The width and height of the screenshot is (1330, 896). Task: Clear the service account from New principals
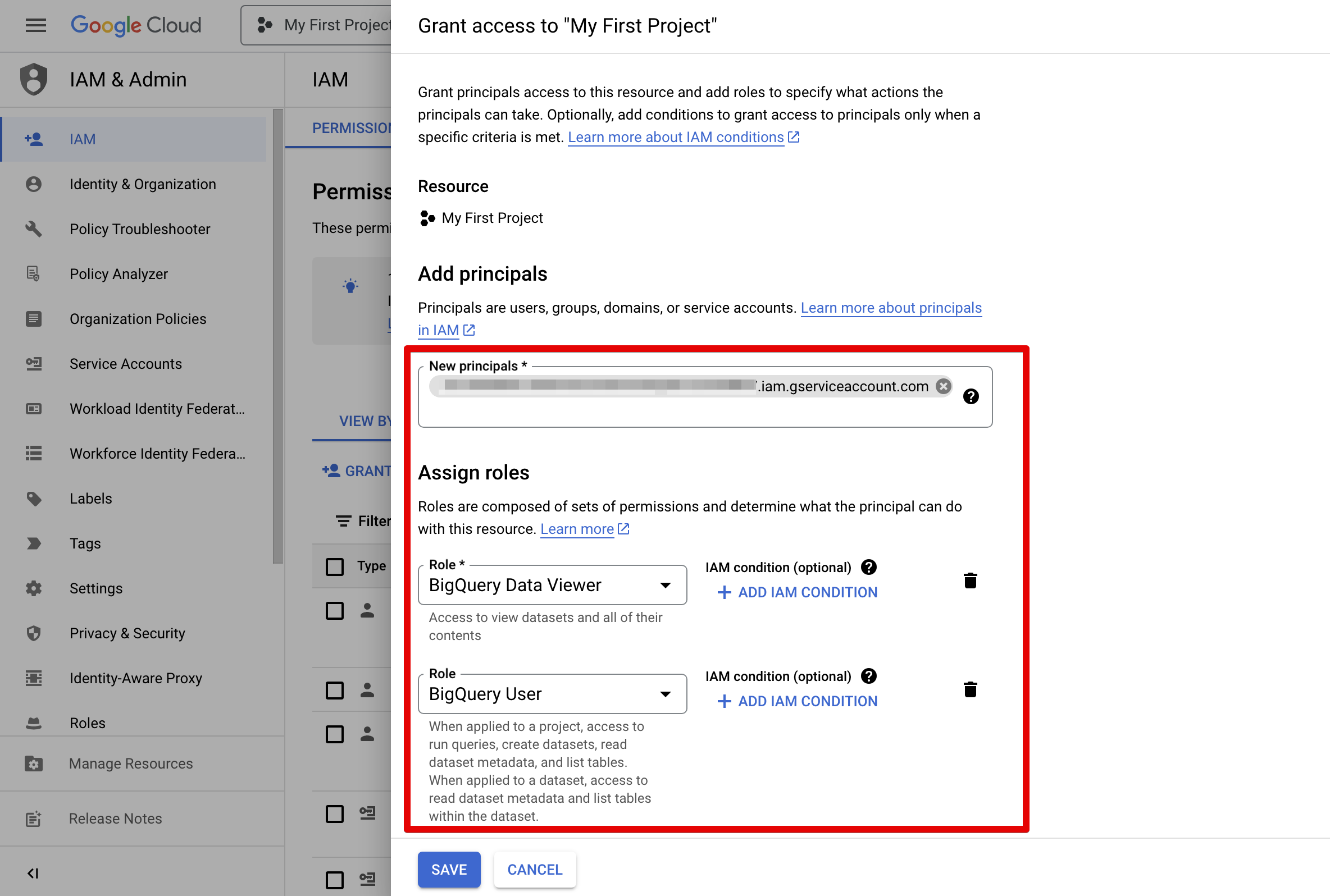[x=943, y=386]
